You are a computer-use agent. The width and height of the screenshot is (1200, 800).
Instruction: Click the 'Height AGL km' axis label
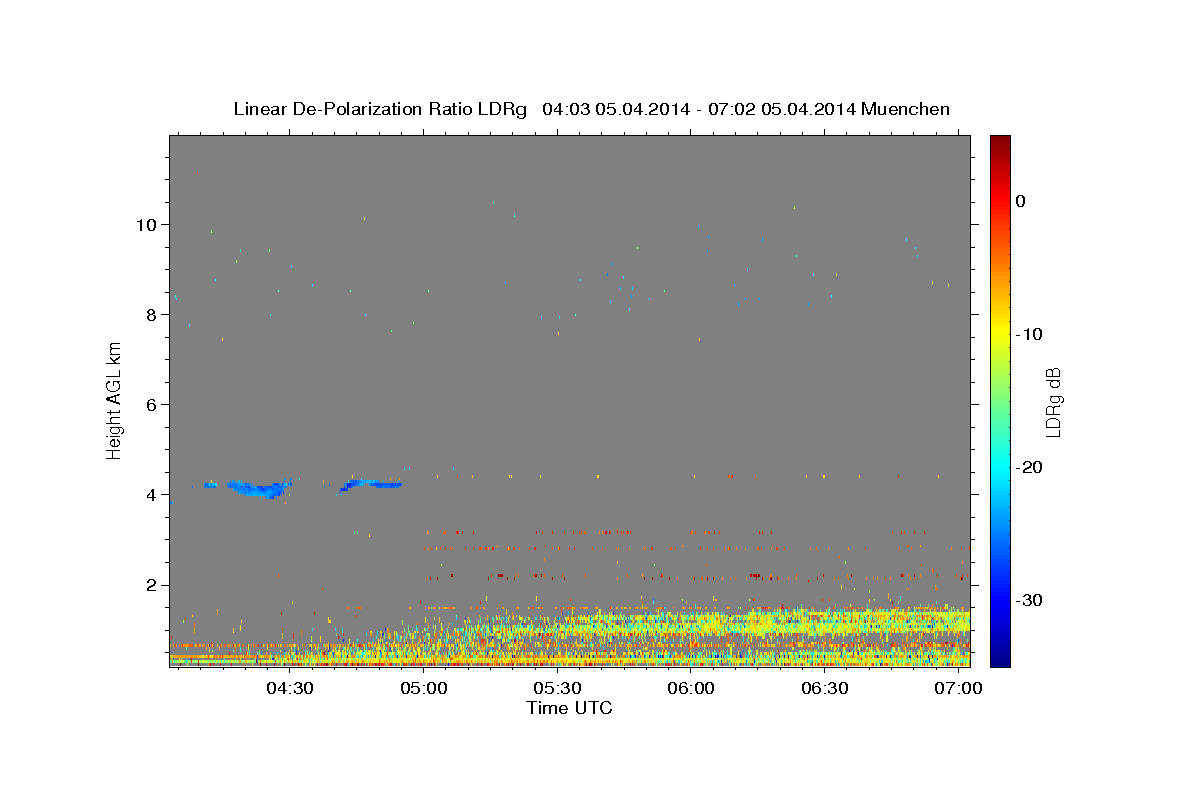[115, 400]
